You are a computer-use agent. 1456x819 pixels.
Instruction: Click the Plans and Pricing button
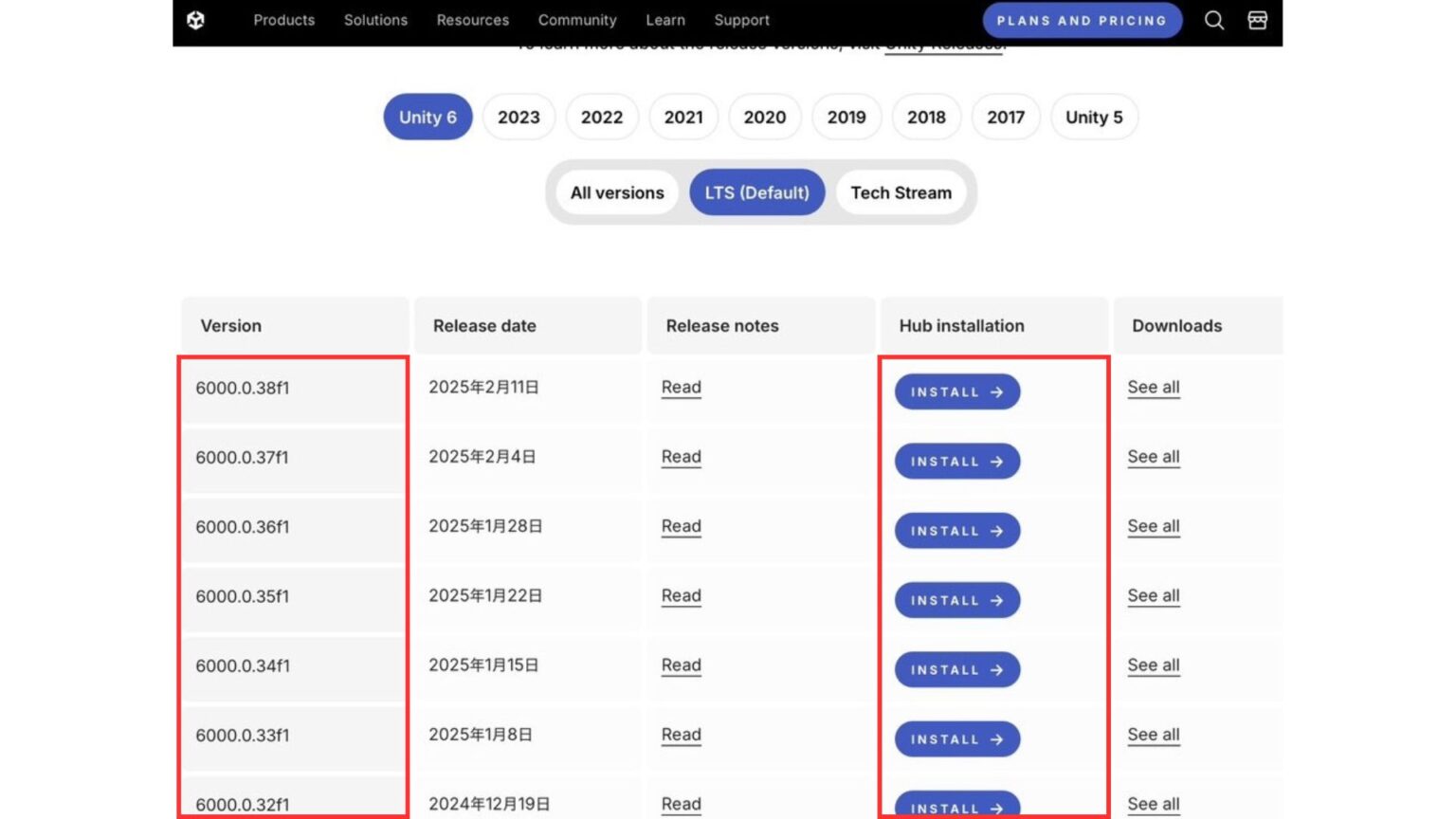tap(1082, 20)
